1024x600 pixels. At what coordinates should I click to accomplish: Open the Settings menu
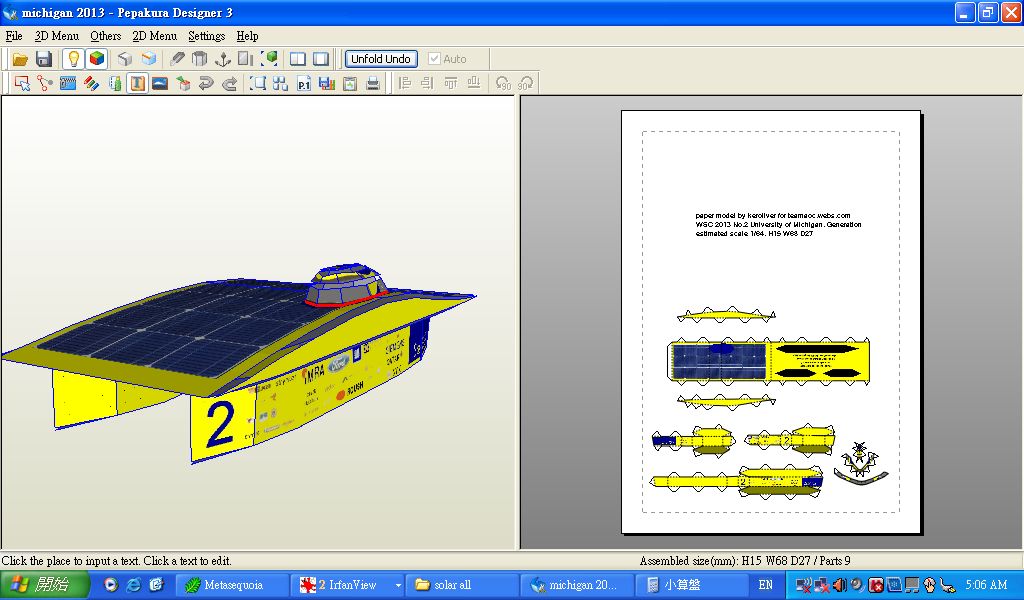[206, 36]
